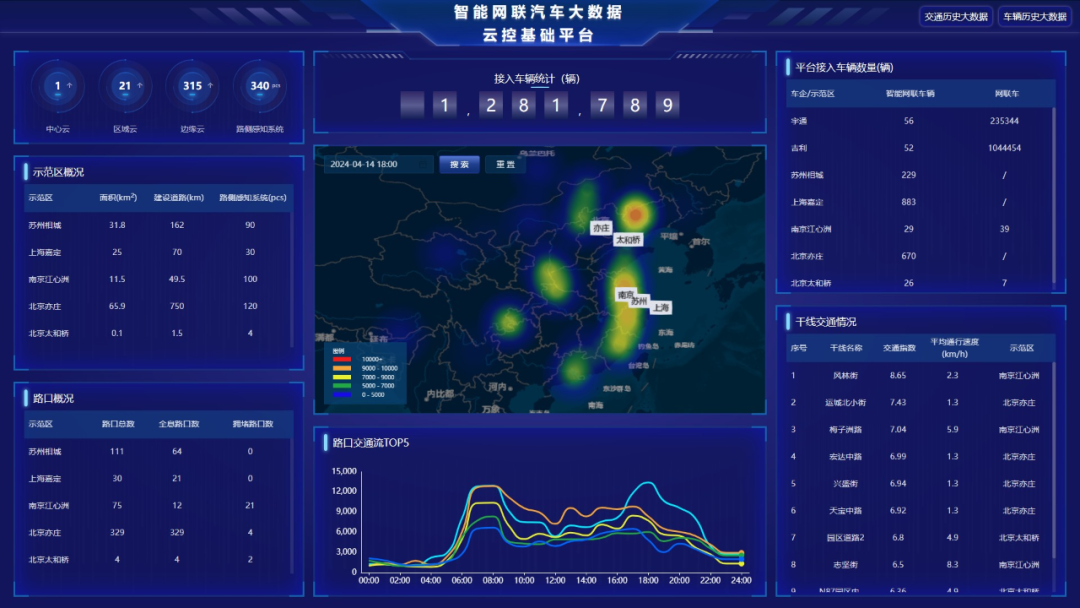This screenshot has height=608, width=1080.
Task: Click the blue 0 - 5000 legend swatch
Action: [343, 394]
